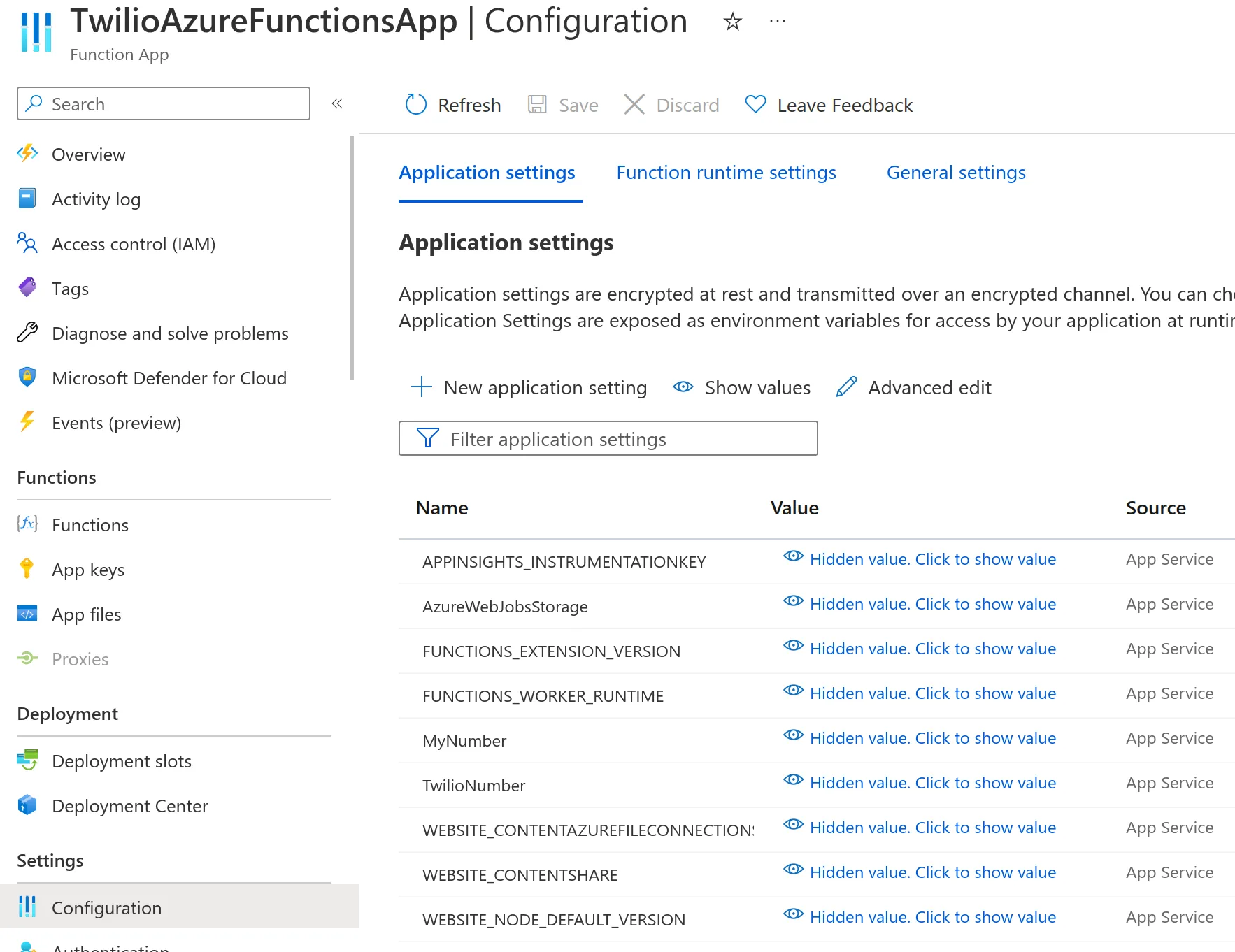Click the Overview lightning icon
Viewport: 1235px width, 952px height.
click(x=27, y=153)
